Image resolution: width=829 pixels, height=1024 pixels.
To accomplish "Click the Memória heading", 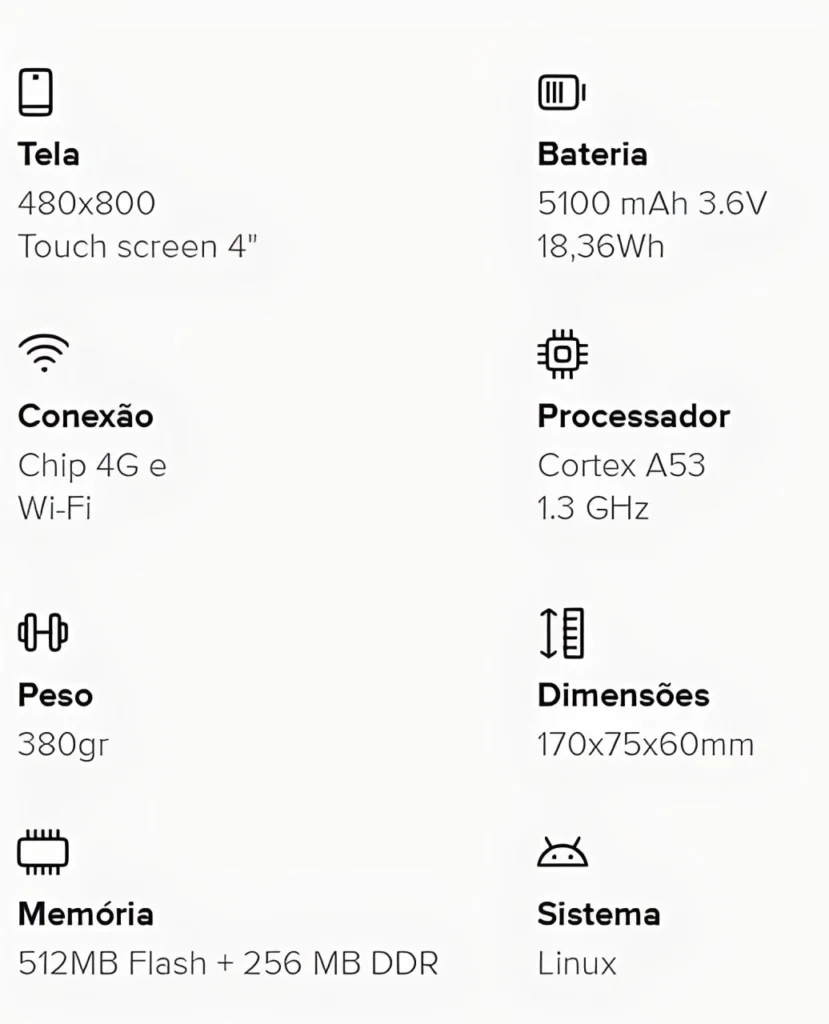I will click(x=86, y=914).
